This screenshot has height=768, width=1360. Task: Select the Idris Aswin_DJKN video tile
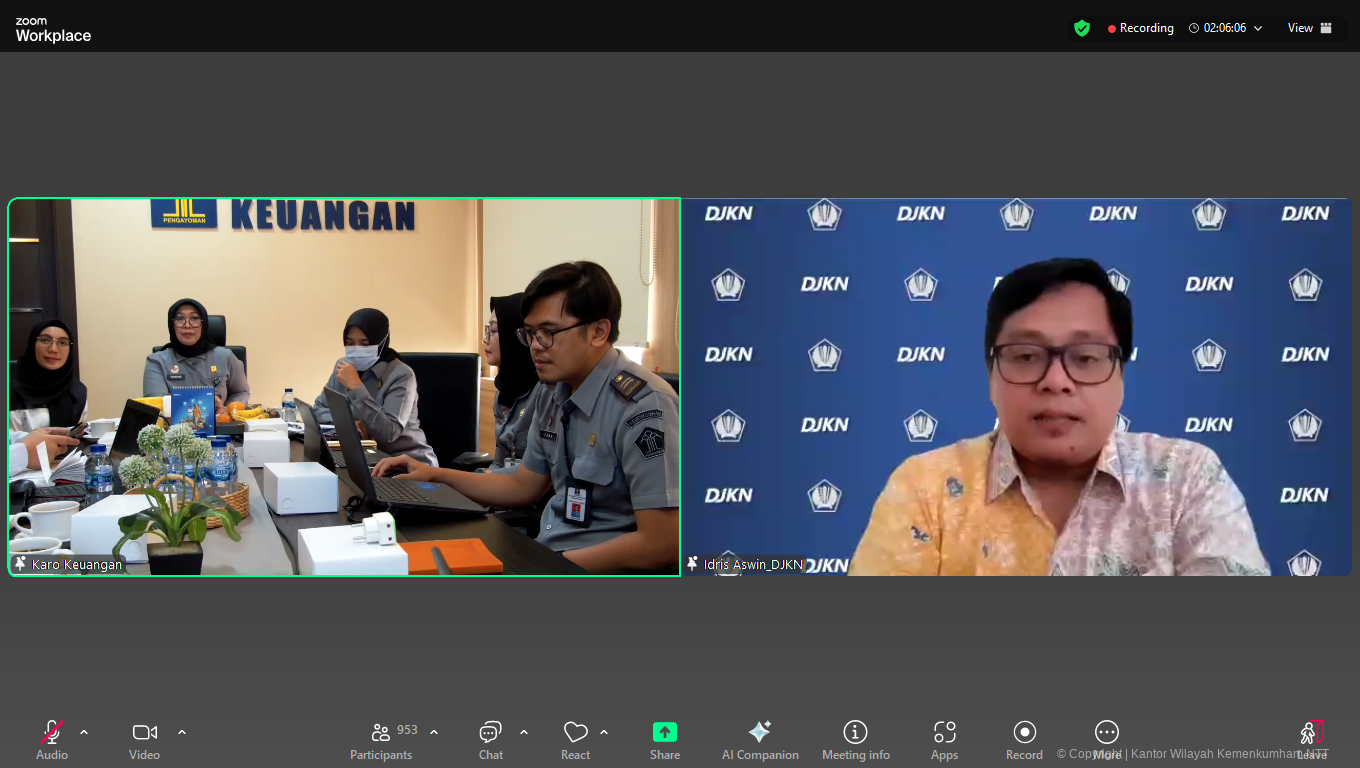pos(1016,387)
